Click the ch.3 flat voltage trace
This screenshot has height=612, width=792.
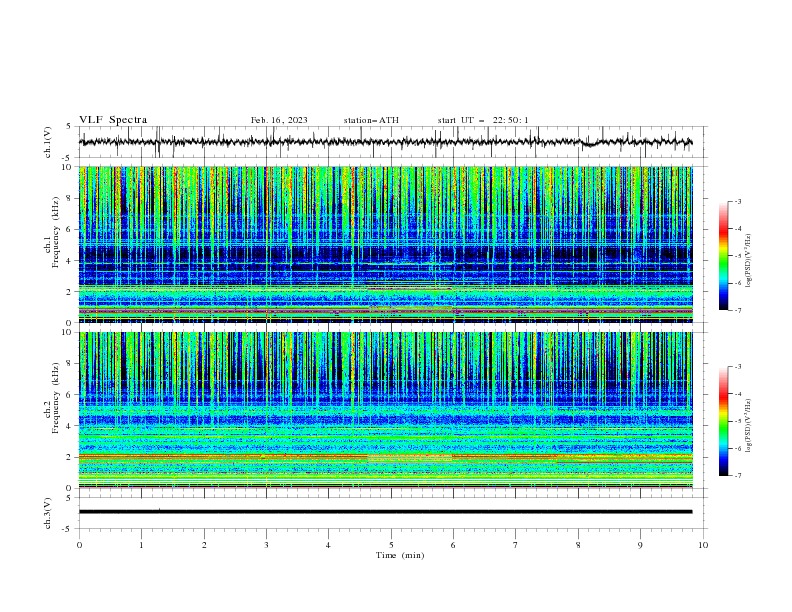point(385,512)
